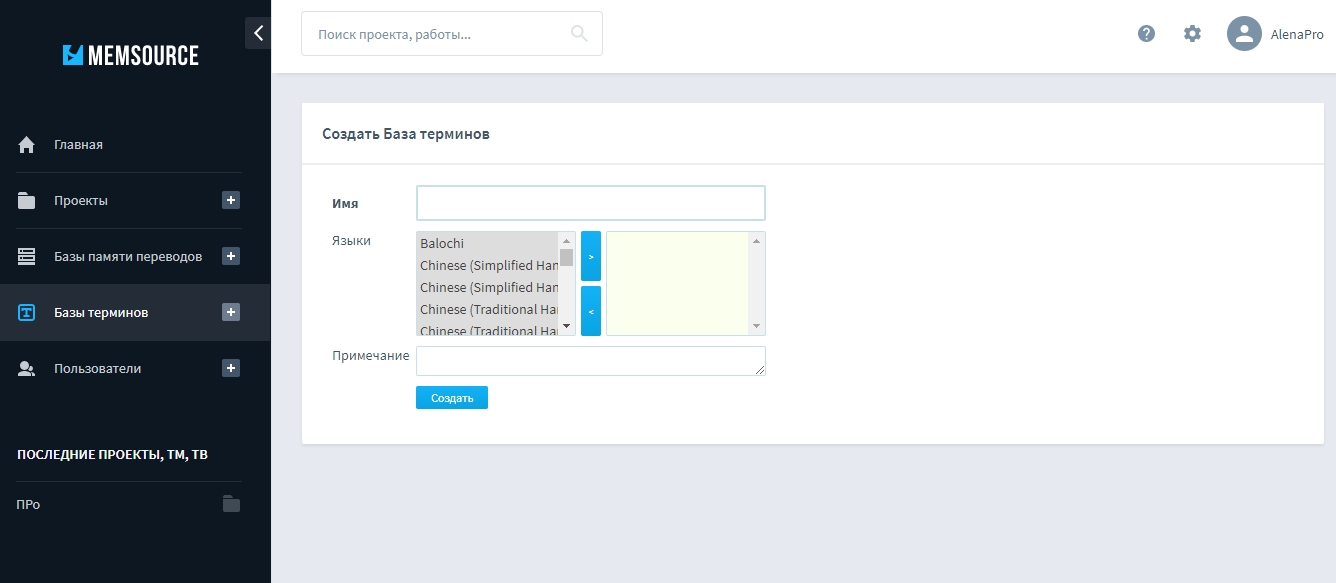Click the search magnifier icon

(x=579, y=34)
